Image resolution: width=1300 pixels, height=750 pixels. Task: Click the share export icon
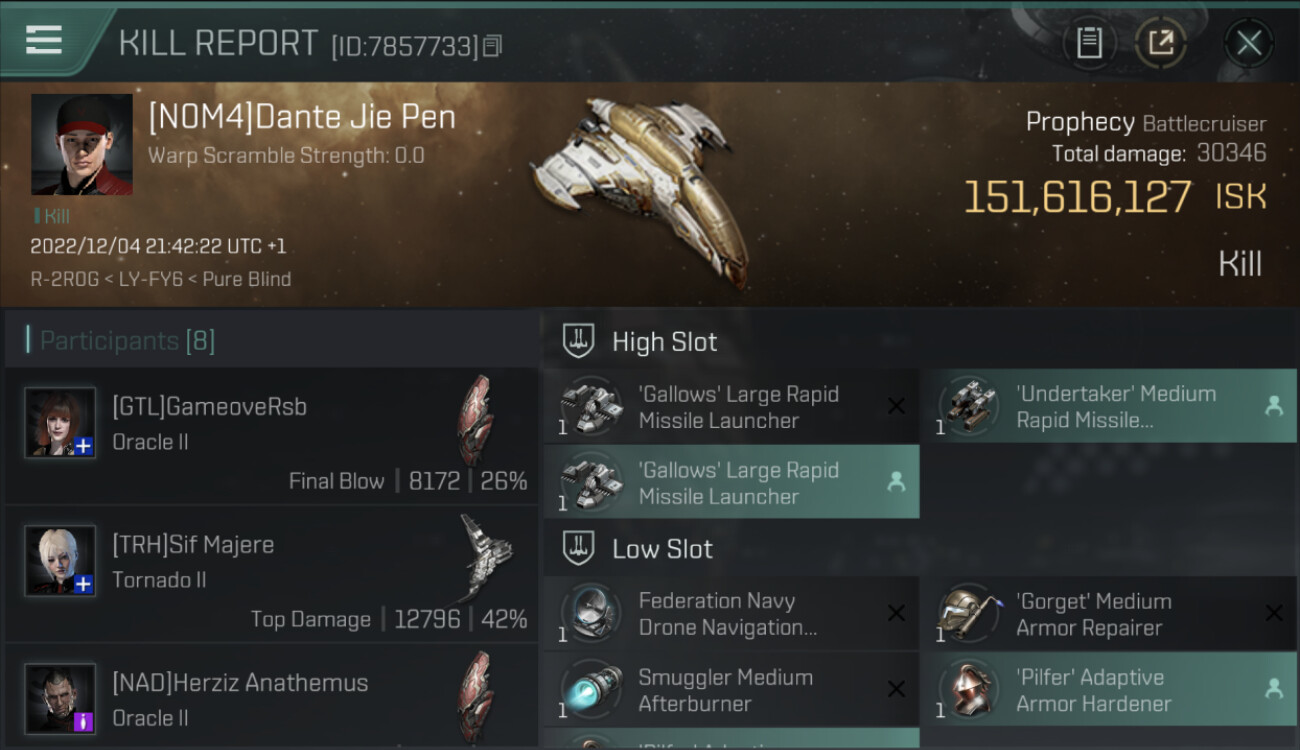click(x=1160, y=43)
